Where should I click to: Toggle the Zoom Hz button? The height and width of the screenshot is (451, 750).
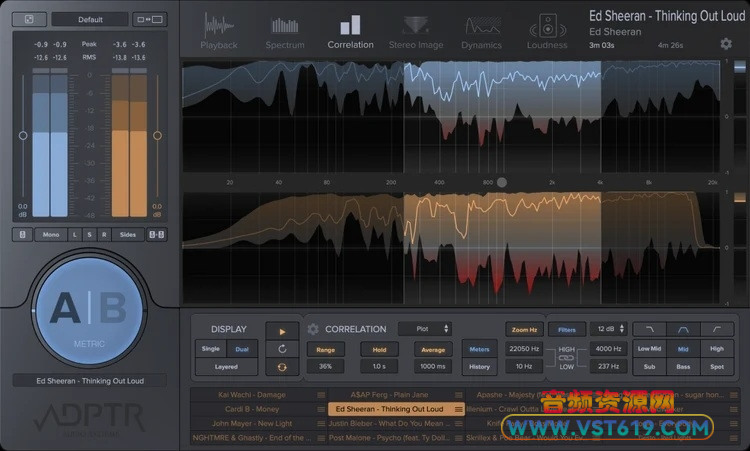524,330
